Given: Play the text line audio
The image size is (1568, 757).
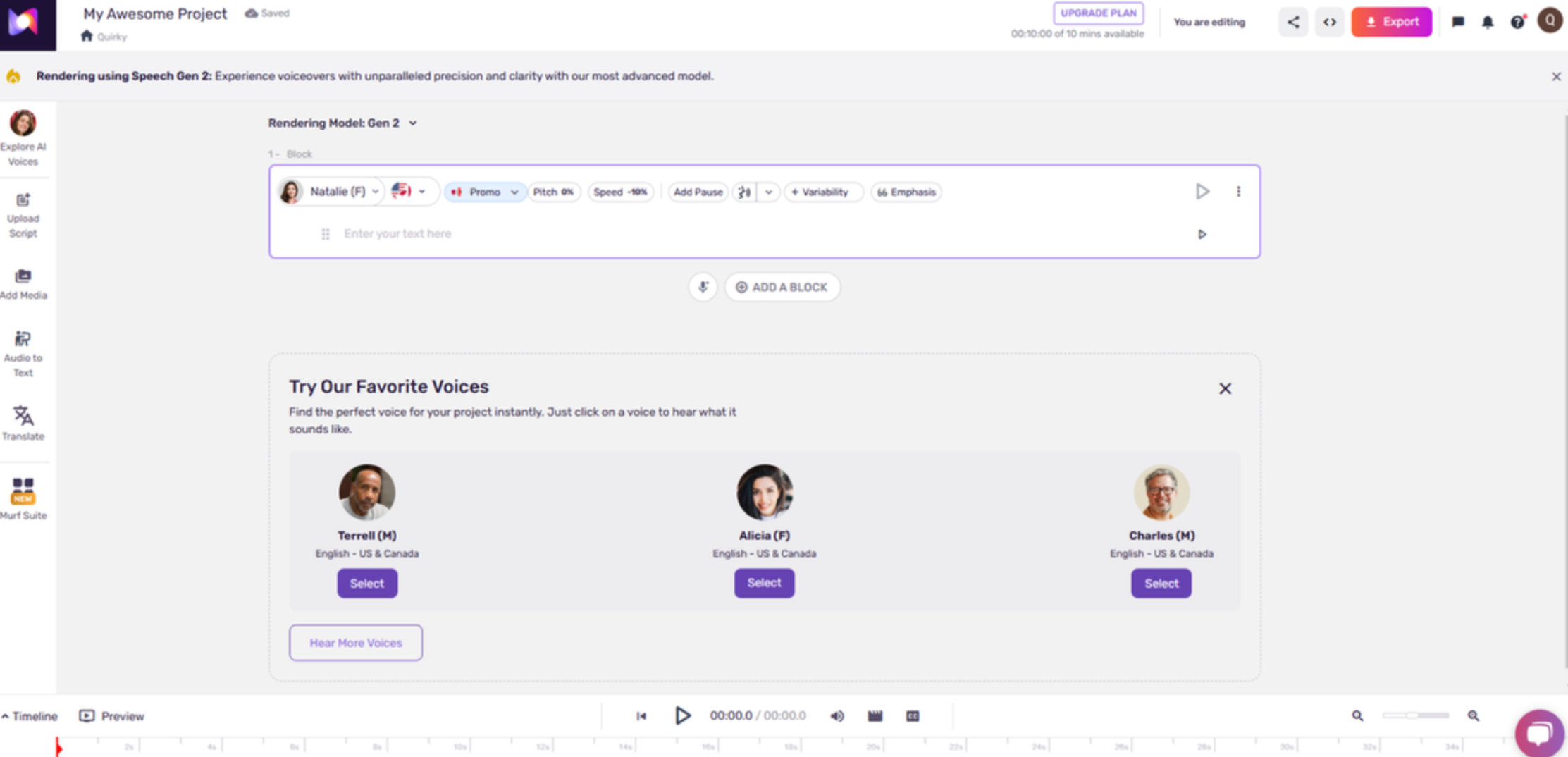Looking at the screenshot, I should (1202, 234).
